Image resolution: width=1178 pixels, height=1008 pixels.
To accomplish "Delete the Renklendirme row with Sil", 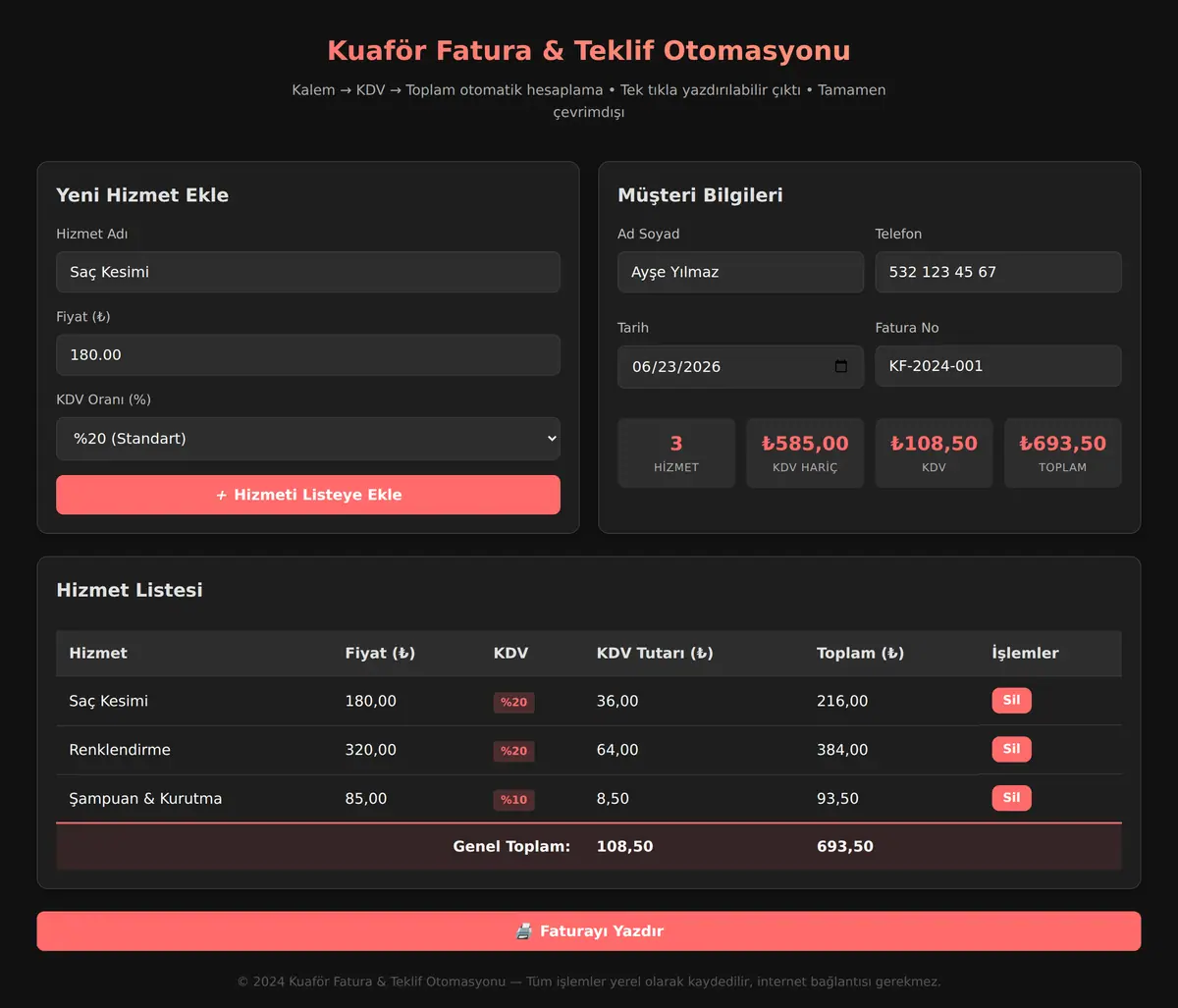I will point(1011,749).
